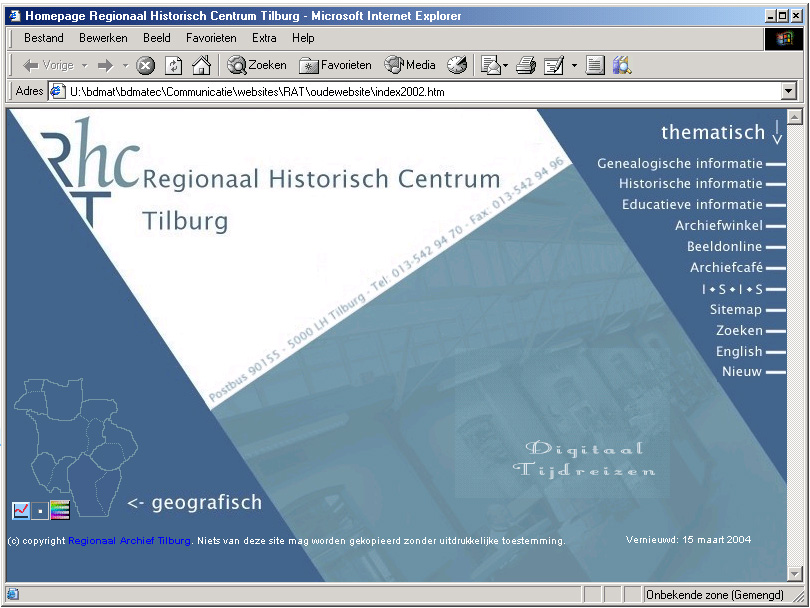Click the Regionaal Archief Tilburg hyperlink
This screenshot has width=810, height=608.
(129, 541)
